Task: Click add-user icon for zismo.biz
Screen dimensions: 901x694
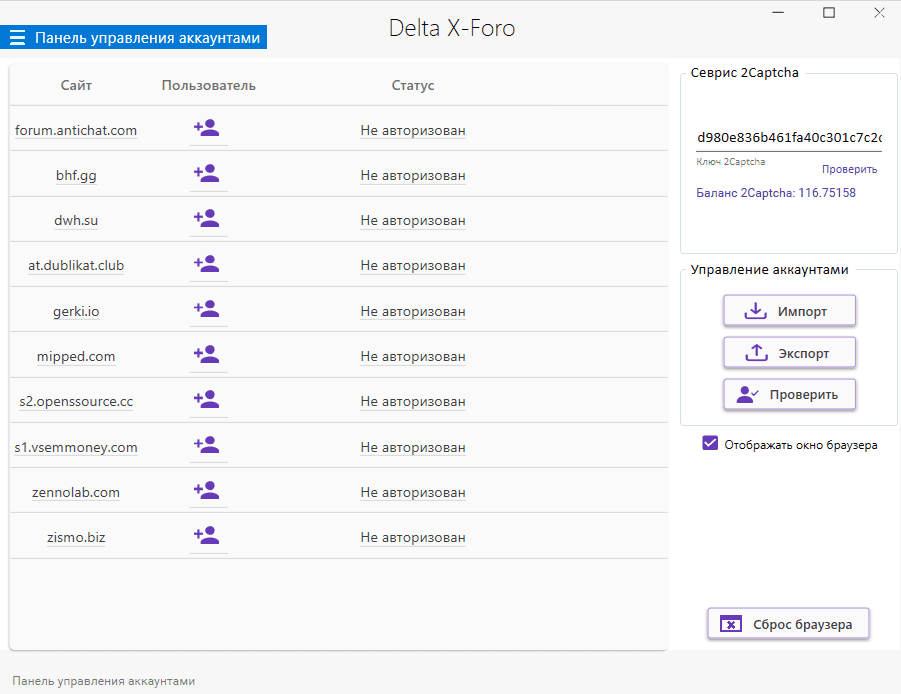Action: pyautogui.click(x=207, y=536)
